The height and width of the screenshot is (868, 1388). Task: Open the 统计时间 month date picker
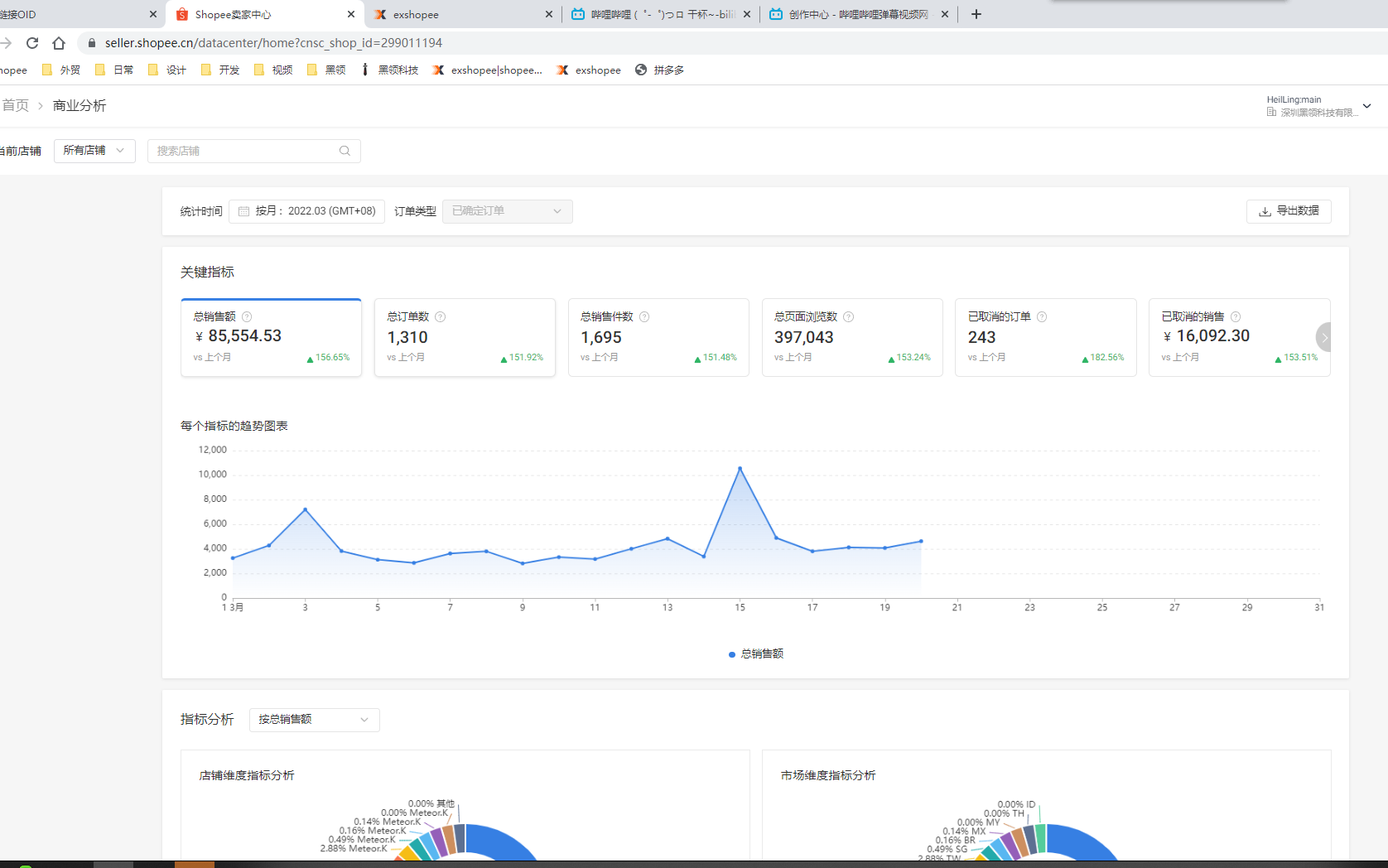[x=306, y=211]
